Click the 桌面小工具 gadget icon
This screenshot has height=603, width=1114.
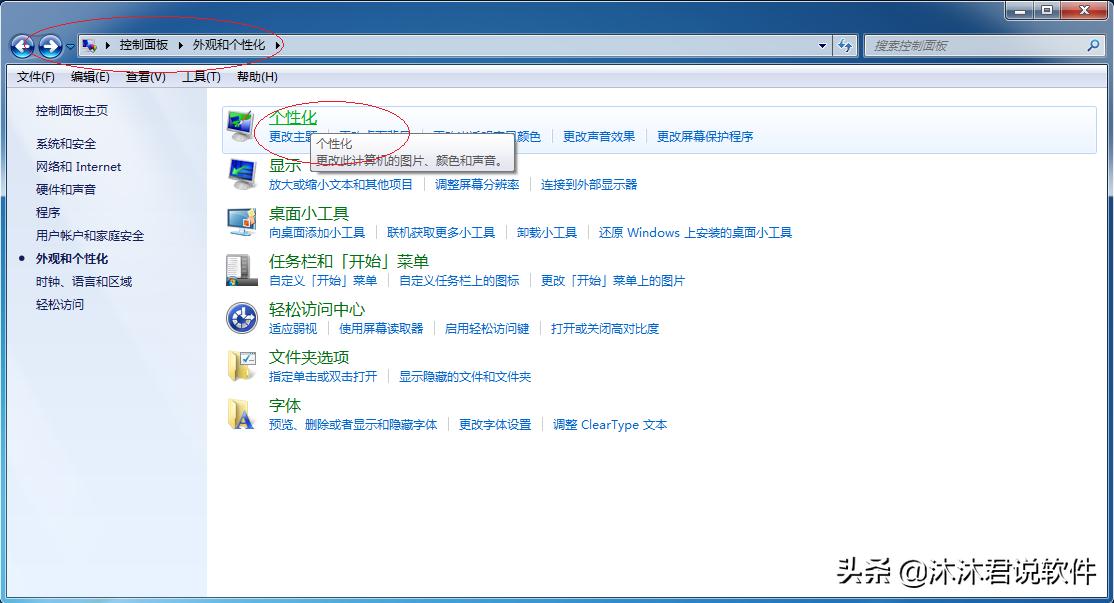tap(240, 222)
